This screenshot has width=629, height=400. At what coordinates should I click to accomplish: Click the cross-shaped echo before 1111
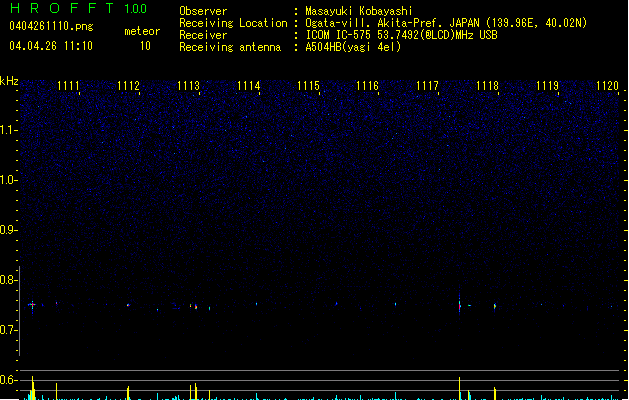(x=32, y=305)
